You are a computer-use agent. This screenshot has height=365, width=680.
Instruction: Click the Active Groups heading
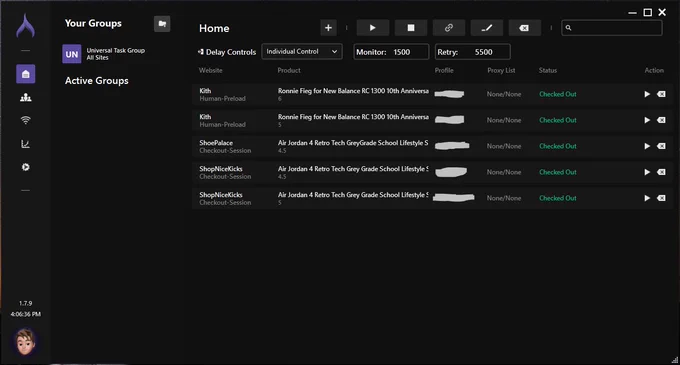point(97,81)
